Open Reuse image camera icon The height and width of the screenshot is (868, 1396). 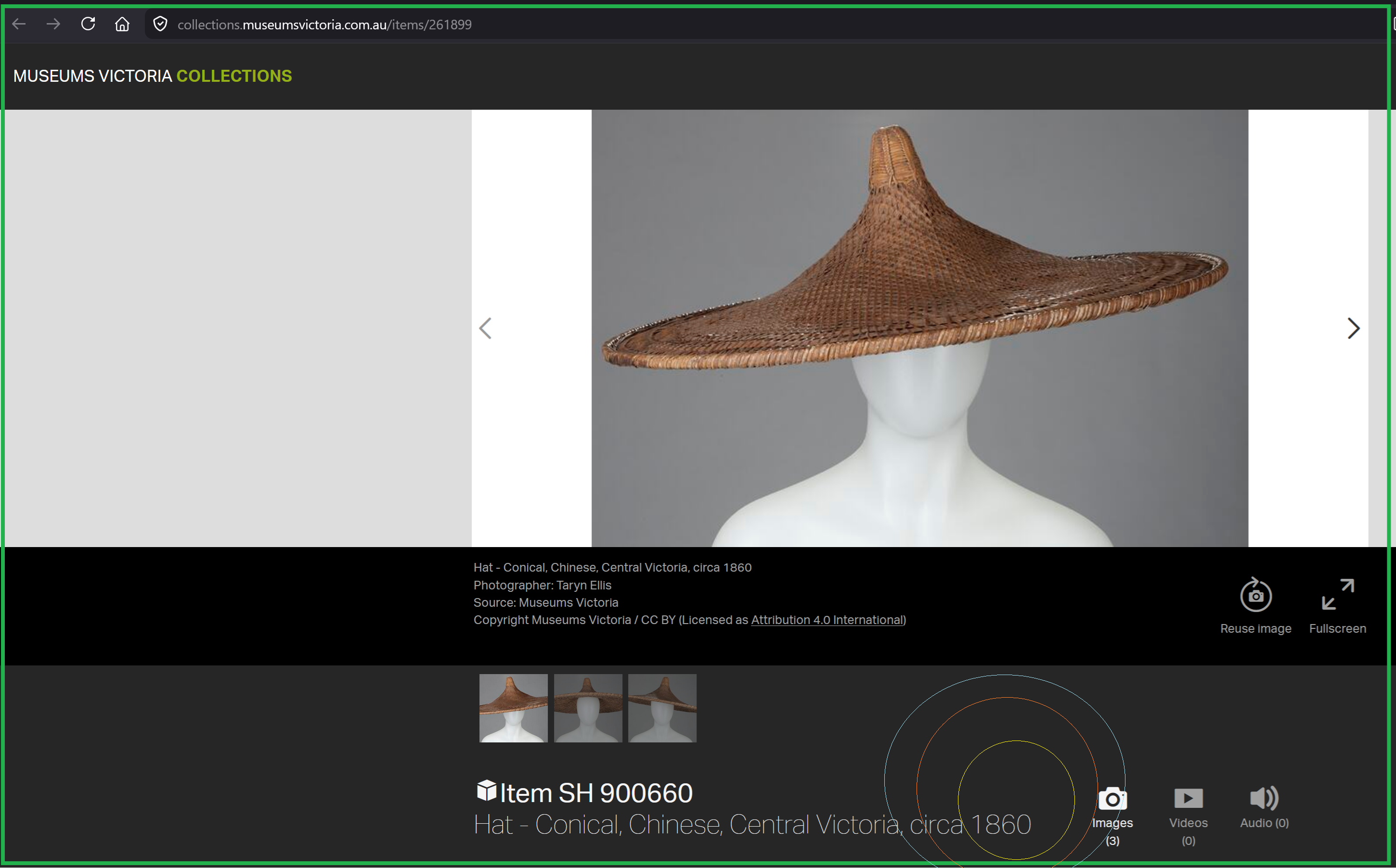coord(1255,595)
